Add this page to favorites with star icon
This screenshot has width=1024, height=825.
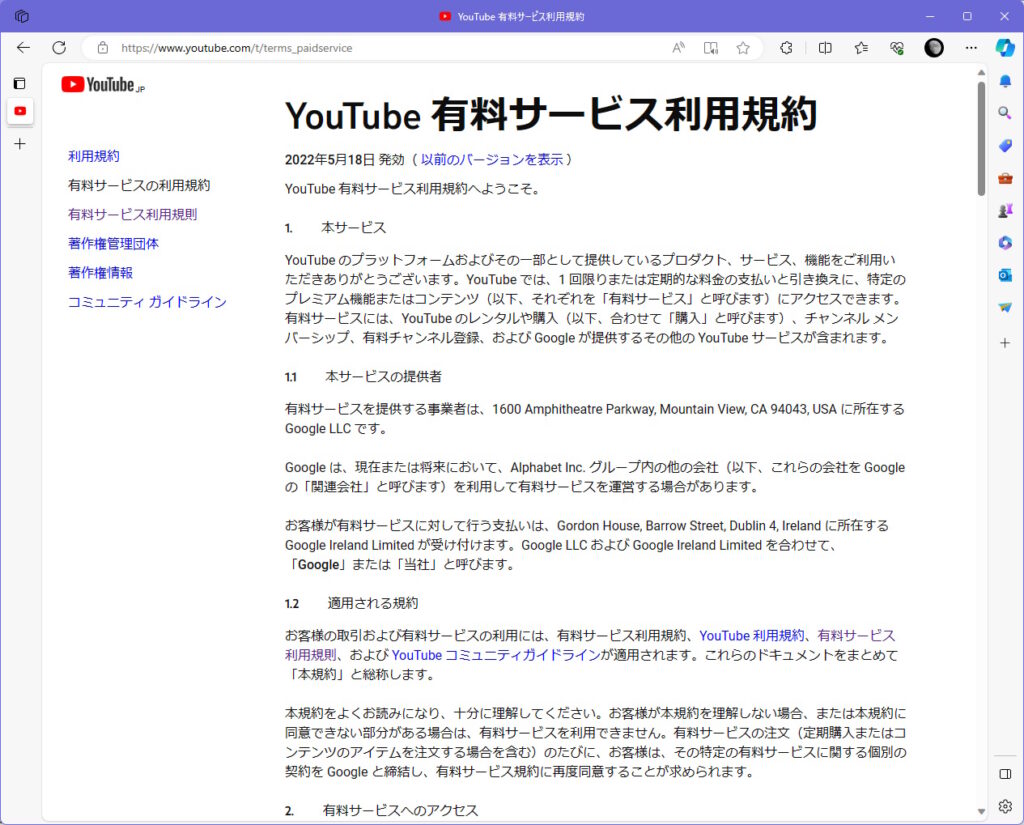[743, 48]
